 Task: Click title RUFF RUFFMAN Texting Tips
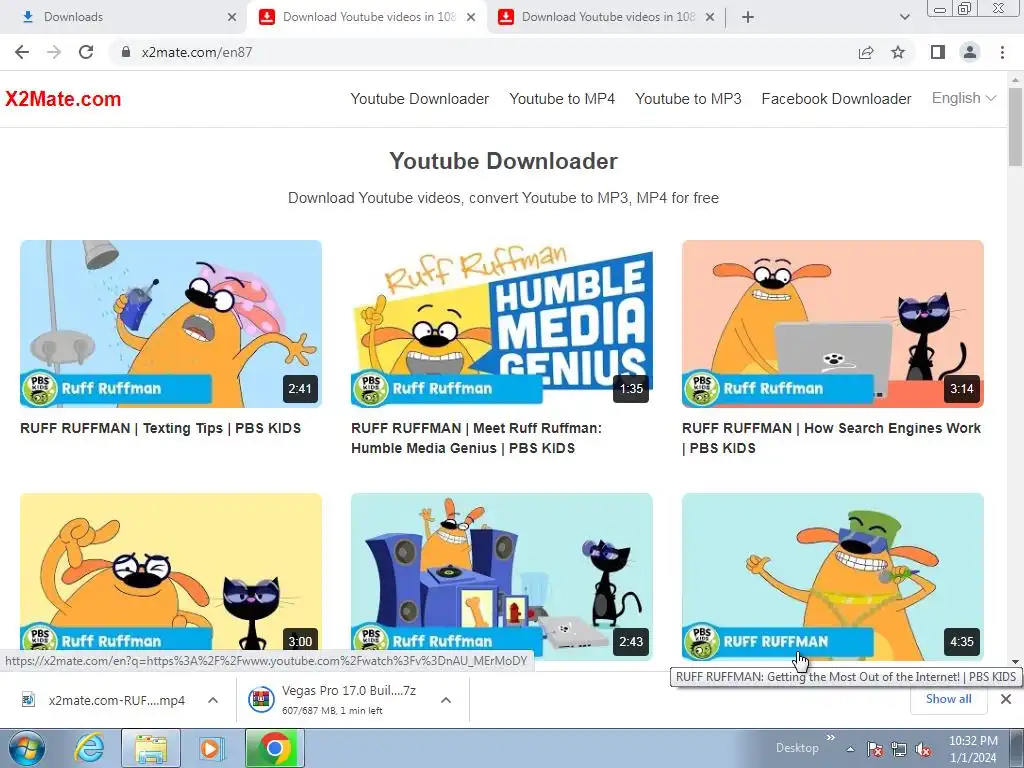[x=161, y=428]
